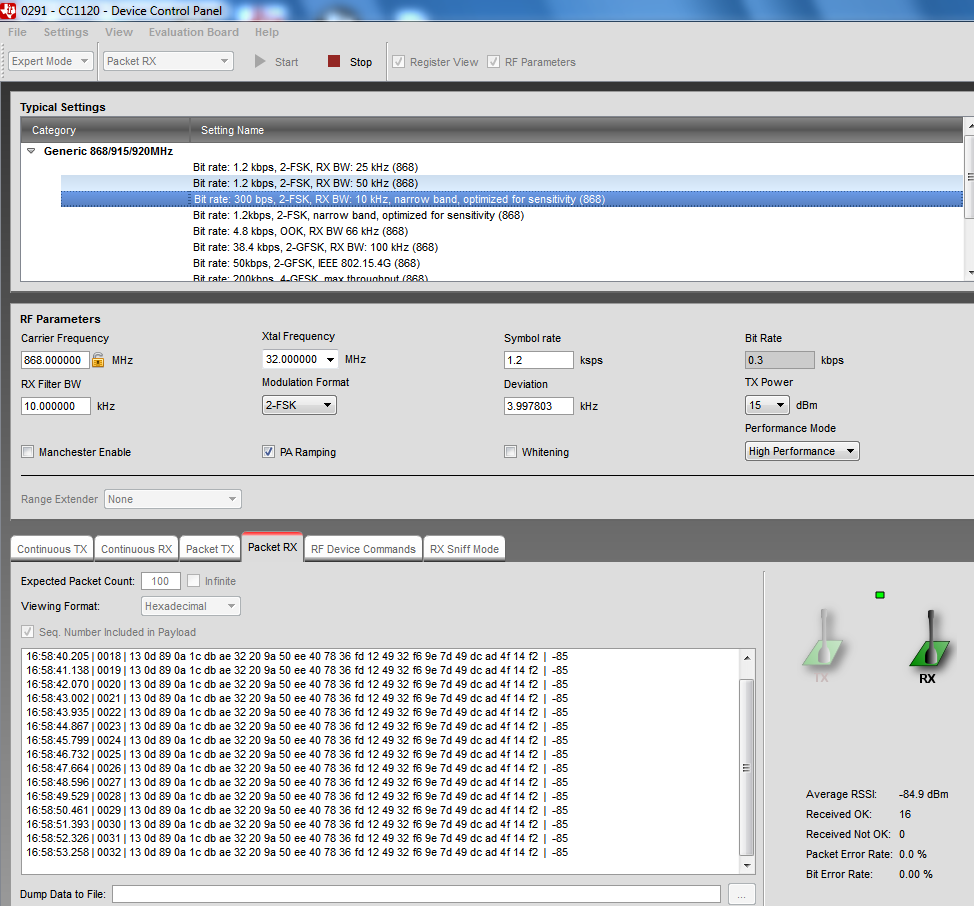974x906 pixels.
Task: Click the Dump Data to File field
Action: pos(416,894)
